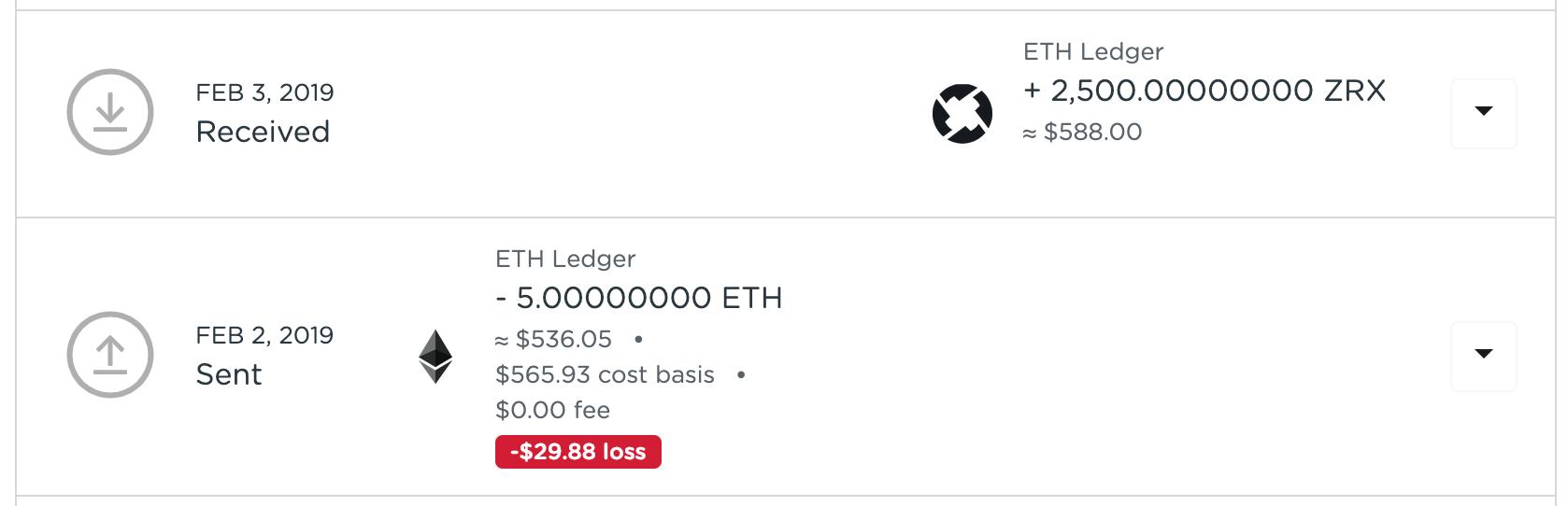Select the - 5.00000000 ETH amount
Viewport: 1568px width, 506px height.
coord(639,298)
